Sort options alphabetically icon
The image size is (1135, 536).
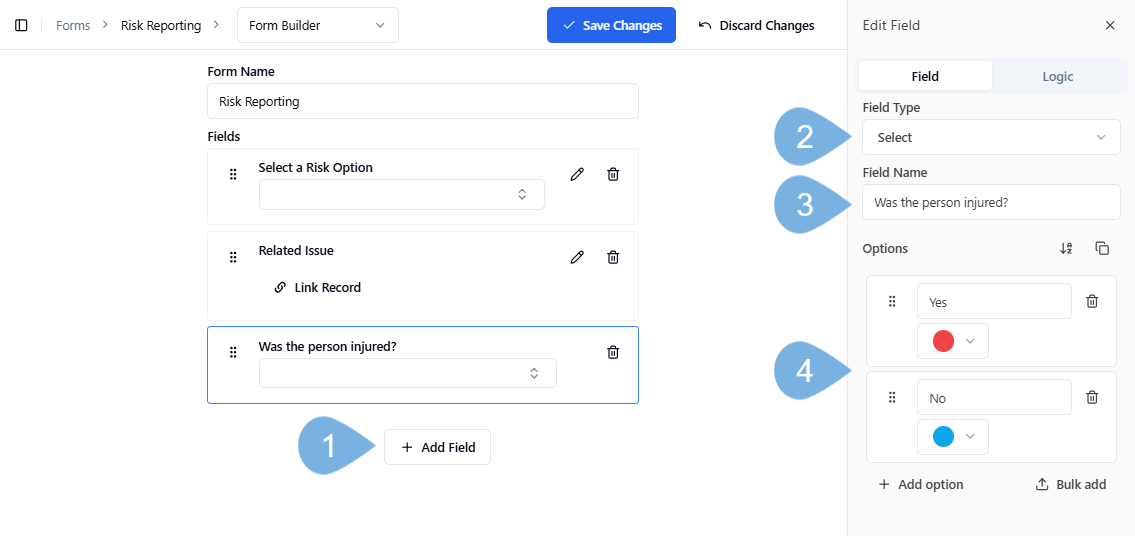point(1066,248)
